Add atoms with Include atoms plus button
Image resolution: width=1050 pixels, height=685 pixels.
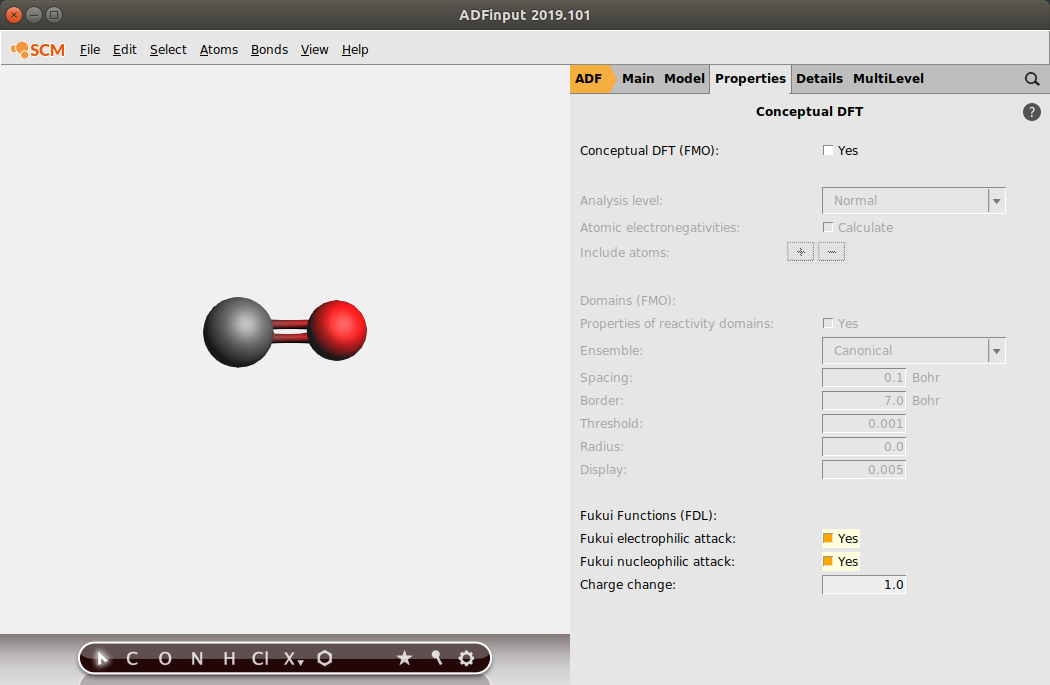pos(800,252)
